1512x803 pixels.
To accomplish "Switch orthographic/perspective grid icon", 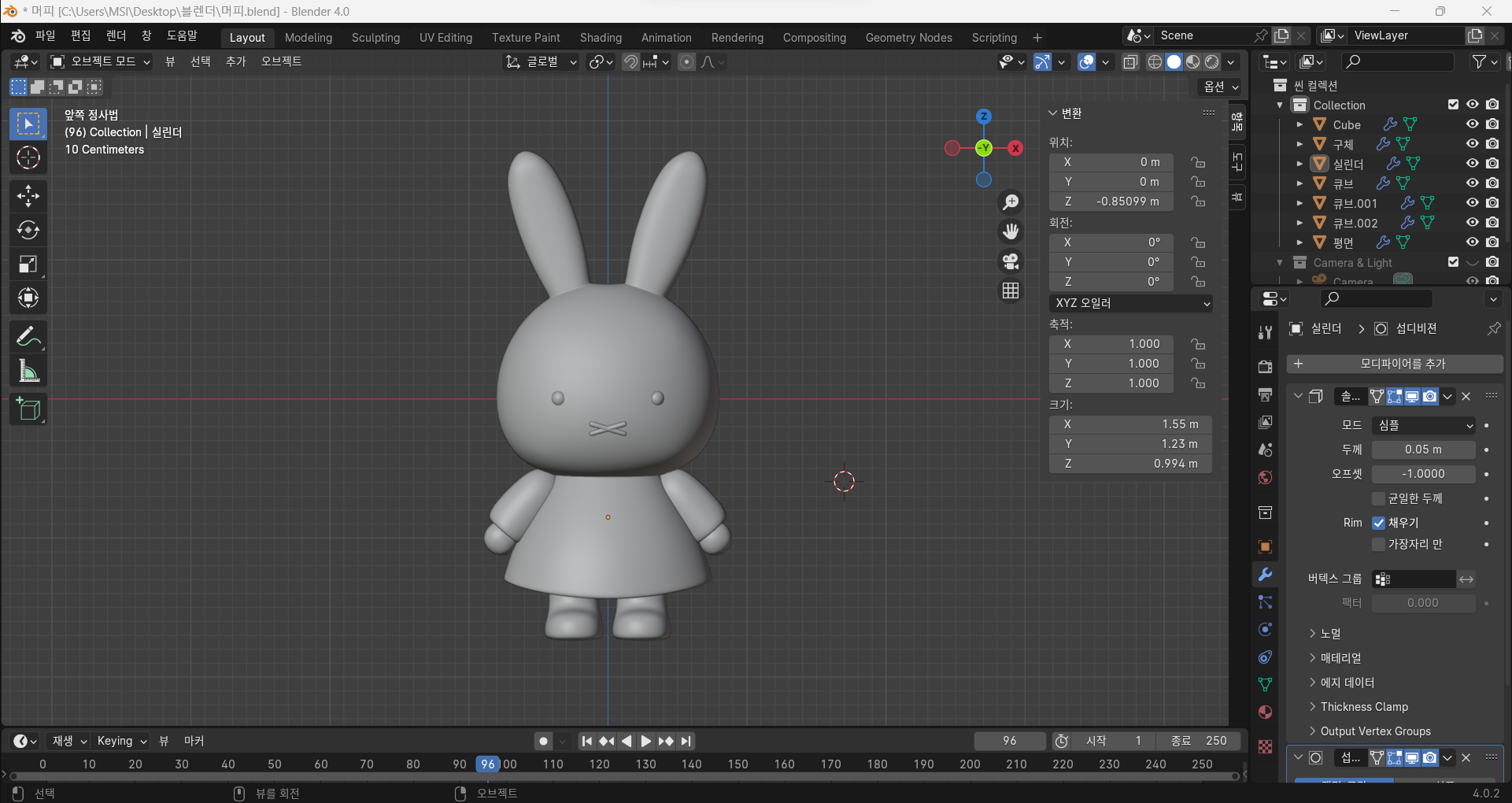I will pyautogui.click(x=1011, y=290).
